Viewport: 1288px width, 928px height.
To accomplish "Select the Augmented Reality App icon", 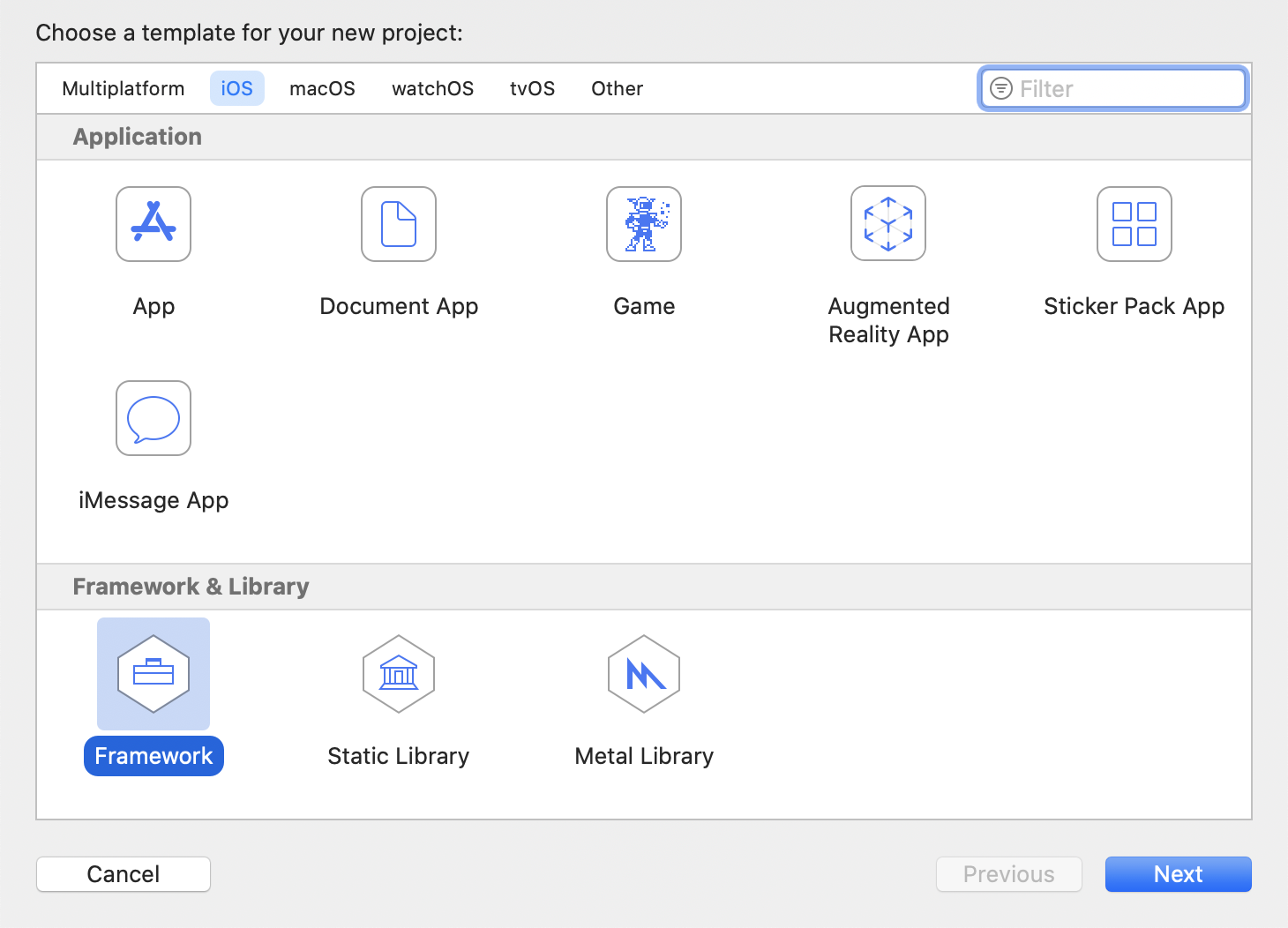I will pos(888,223).
